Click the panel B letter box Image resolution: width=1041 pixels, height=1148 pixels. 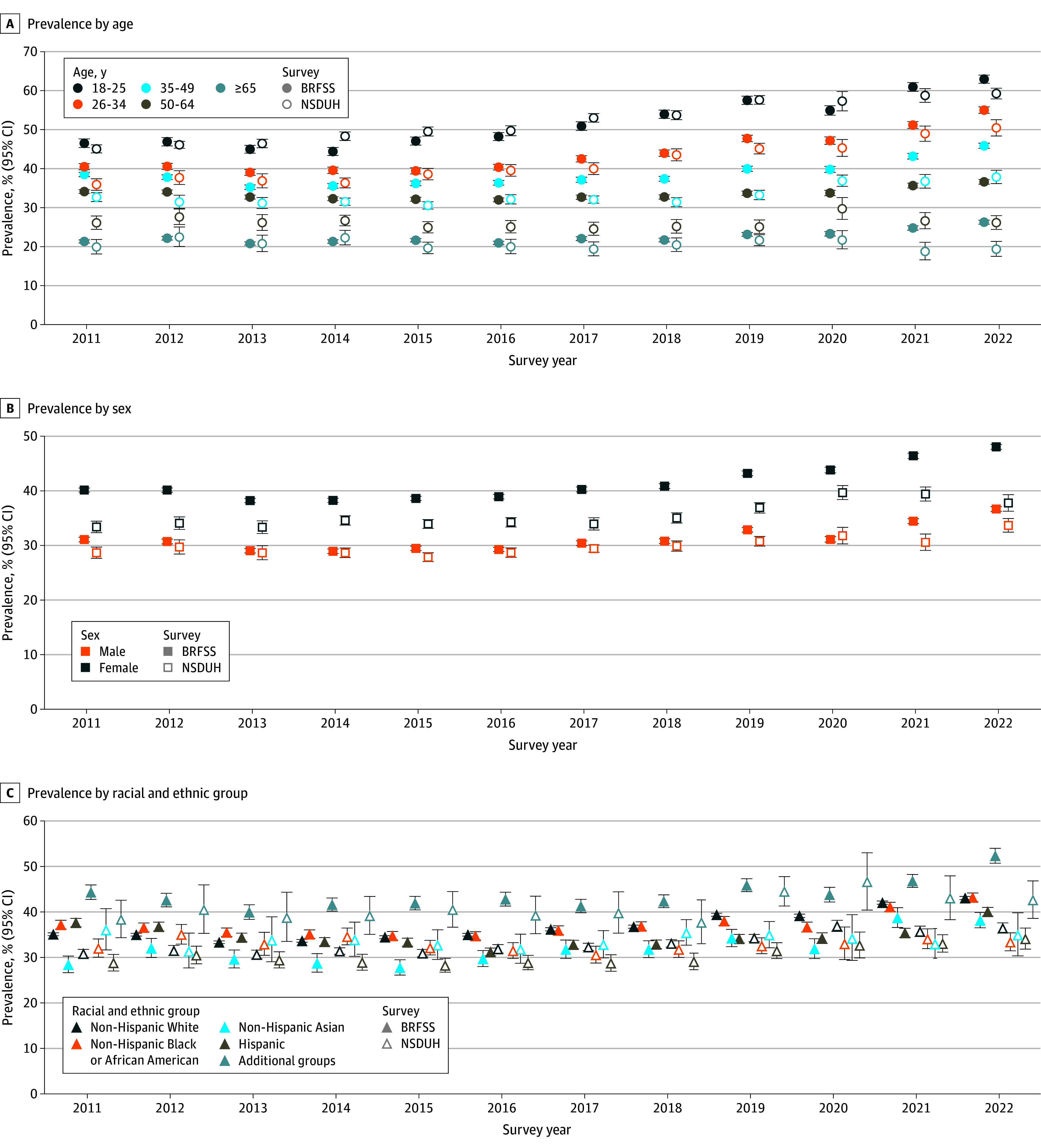10,408
